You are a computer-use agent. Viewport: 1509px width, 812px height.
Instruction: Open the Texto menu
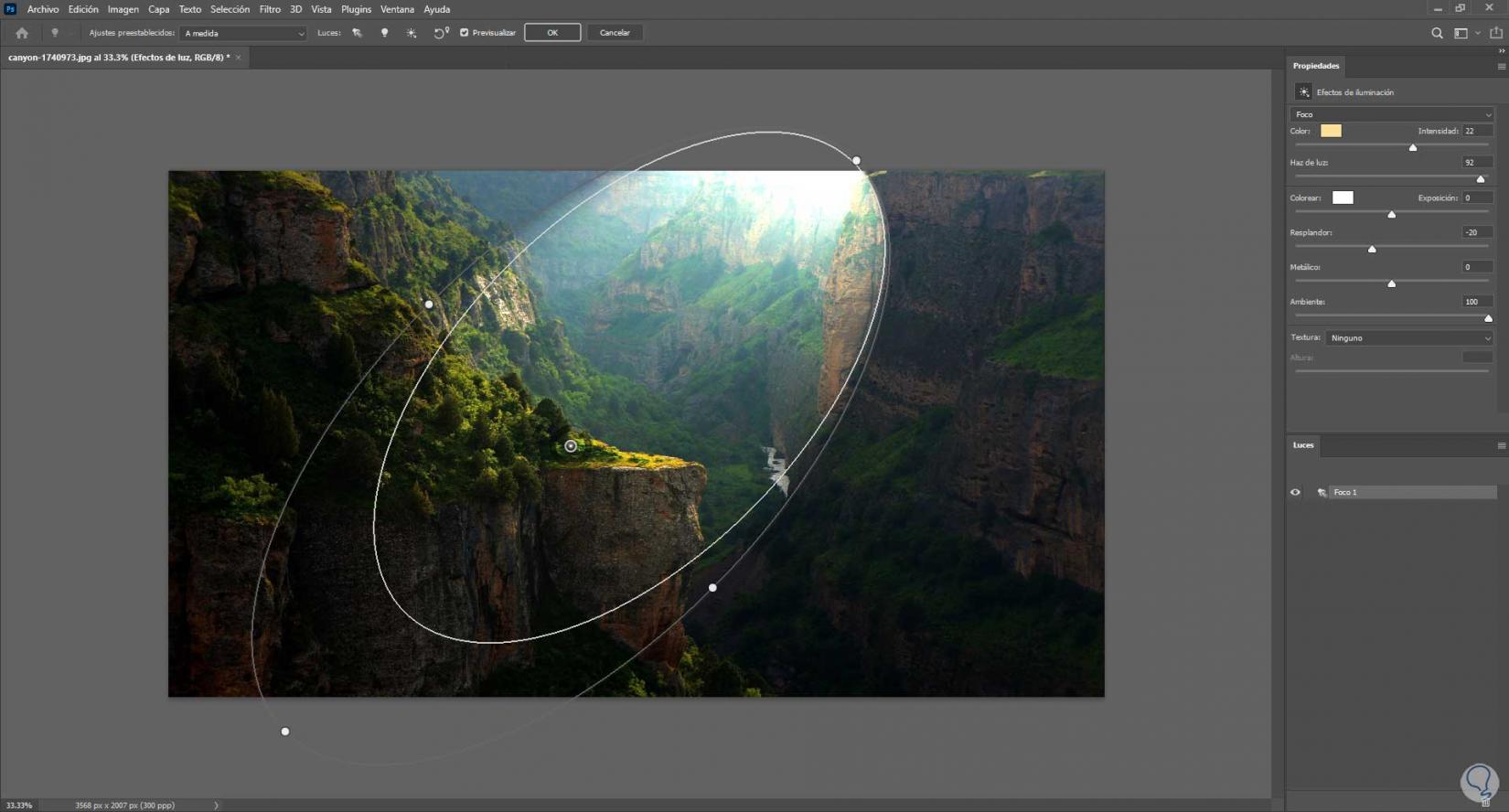[x=190, y=9]
